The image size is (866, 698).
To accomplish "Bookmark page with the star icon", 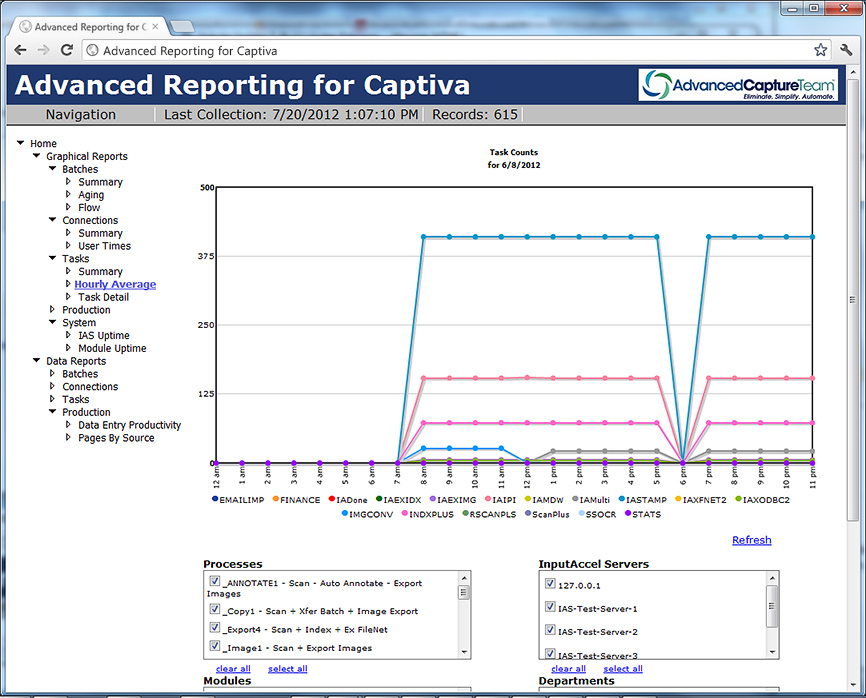I will (820, 50).
